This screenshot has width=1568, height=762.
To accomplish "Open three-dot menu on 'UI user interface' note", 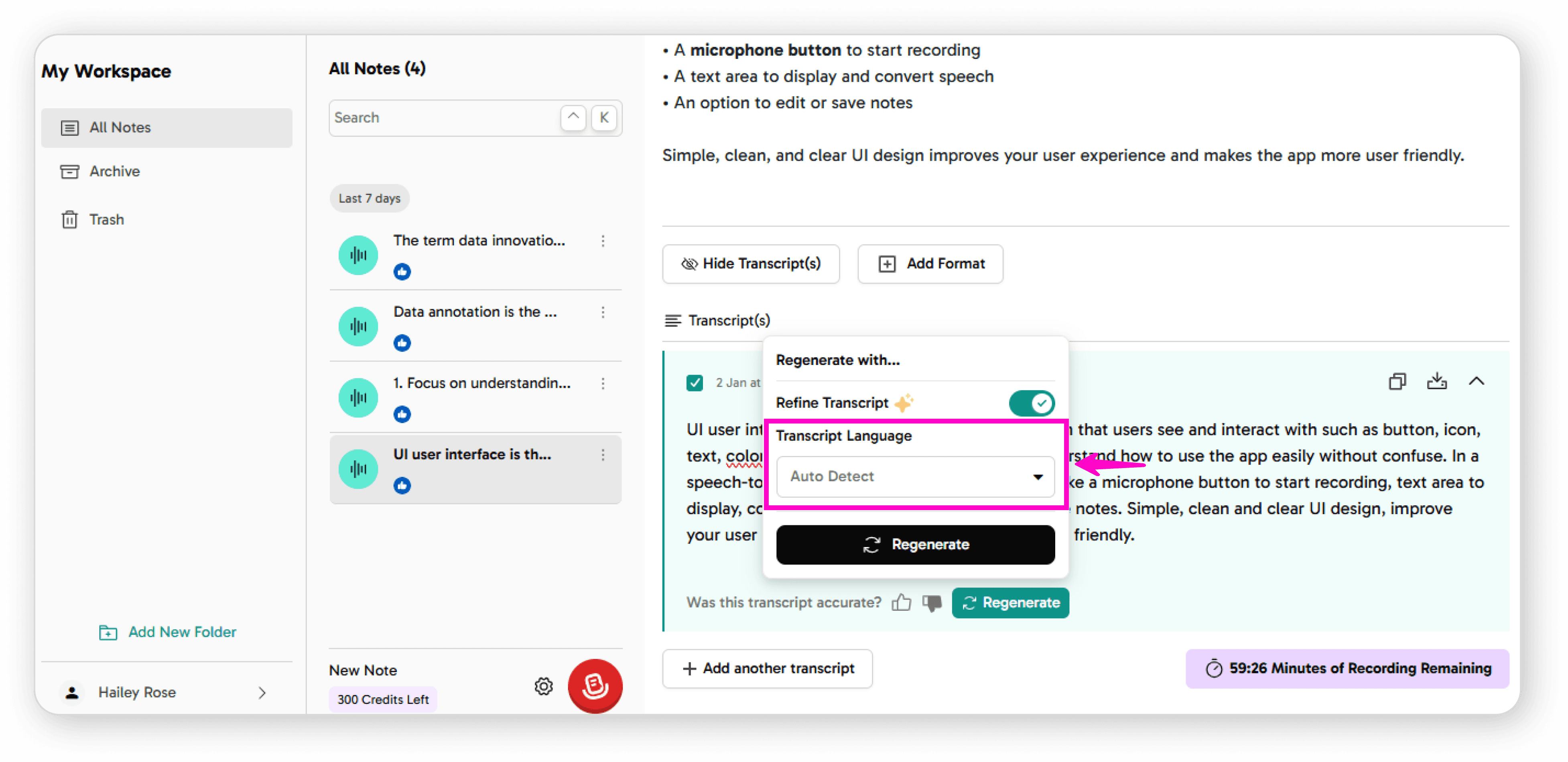I will click(603, 455).
